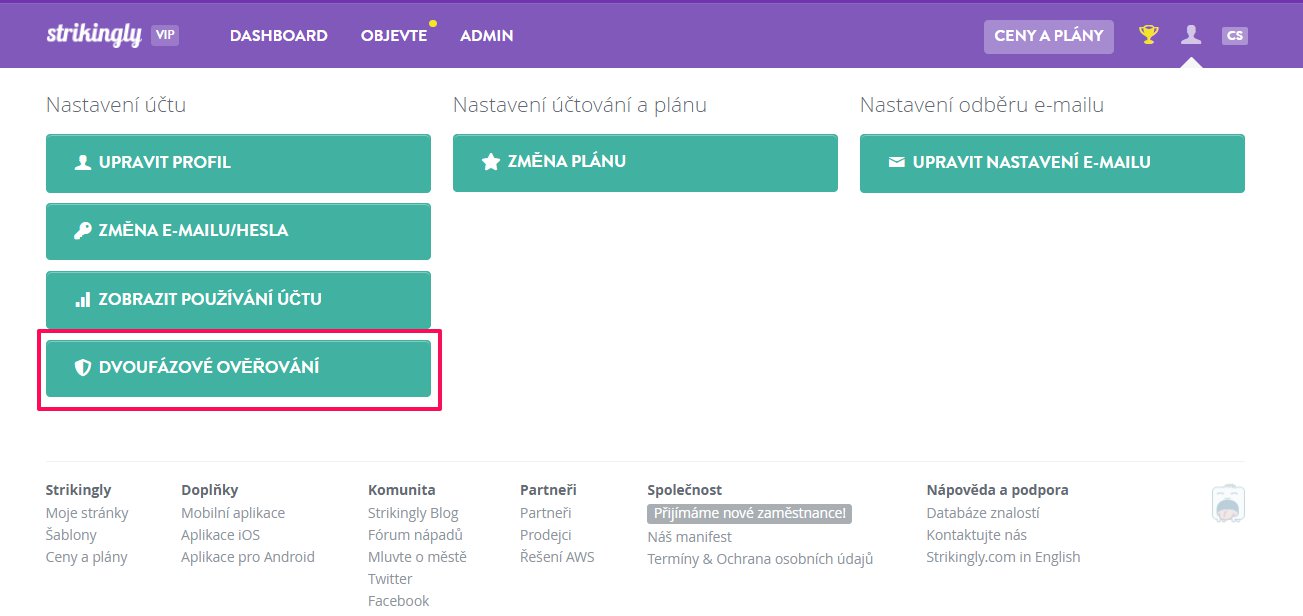
Task: Open Aplikace iOS link
Action: pyautogui.click(x=221, y=535)
